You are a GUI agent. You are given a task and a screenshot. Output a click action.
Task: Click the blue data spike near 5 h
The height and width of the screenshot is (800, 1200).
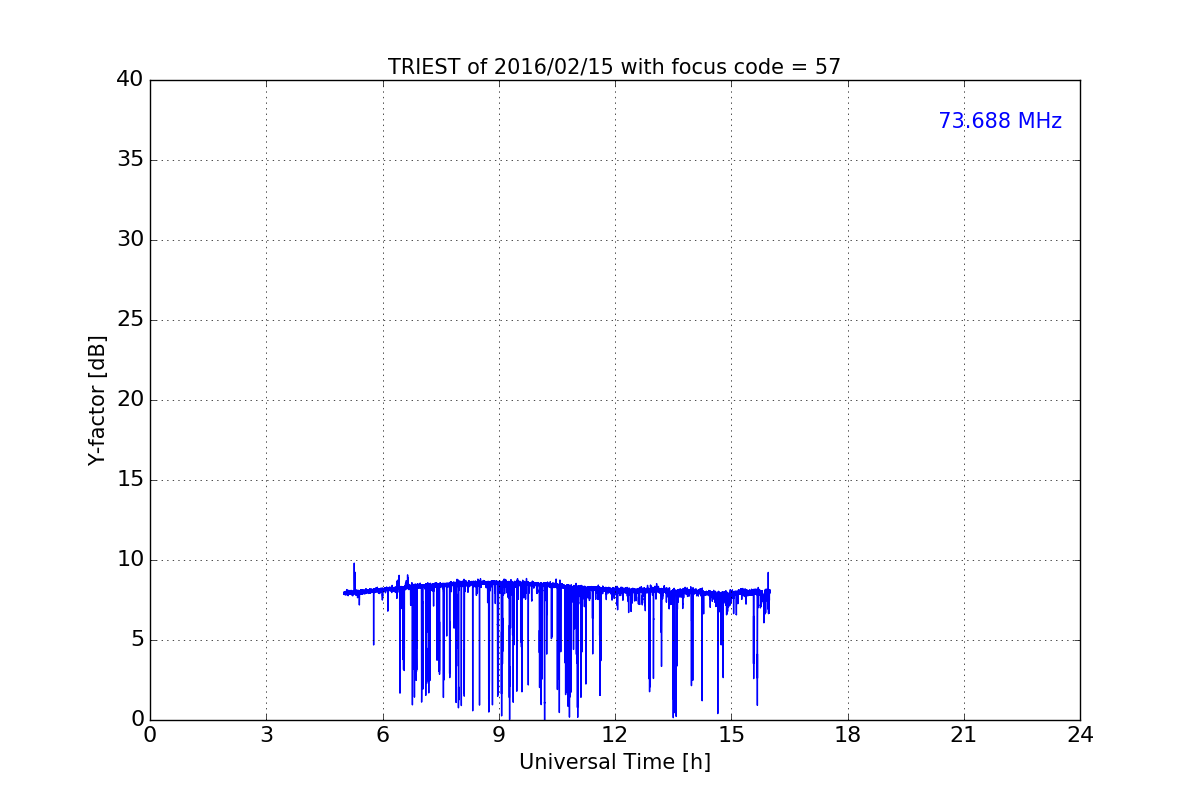click(354, 577)
